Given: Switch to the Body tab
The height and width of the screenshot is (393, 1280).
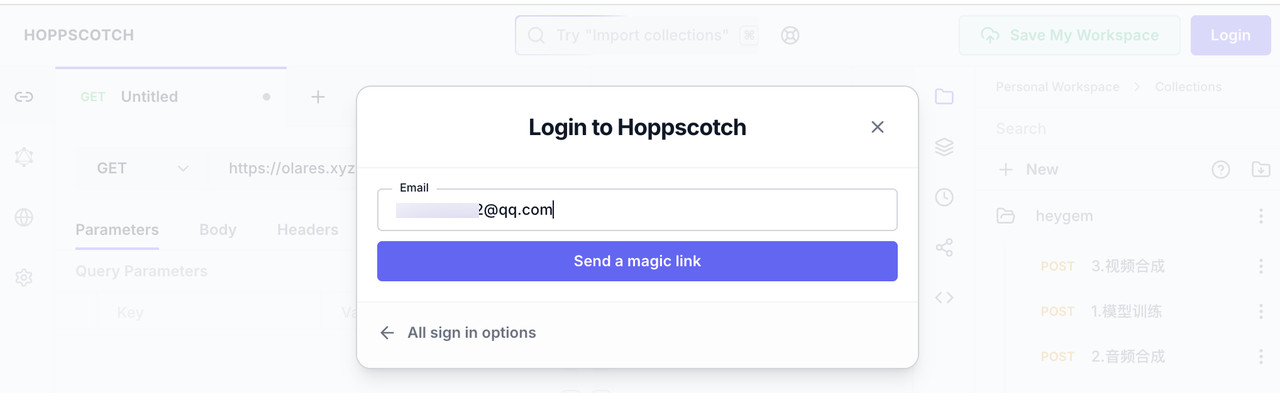Looking at the screenshot, I should [217, 229].
